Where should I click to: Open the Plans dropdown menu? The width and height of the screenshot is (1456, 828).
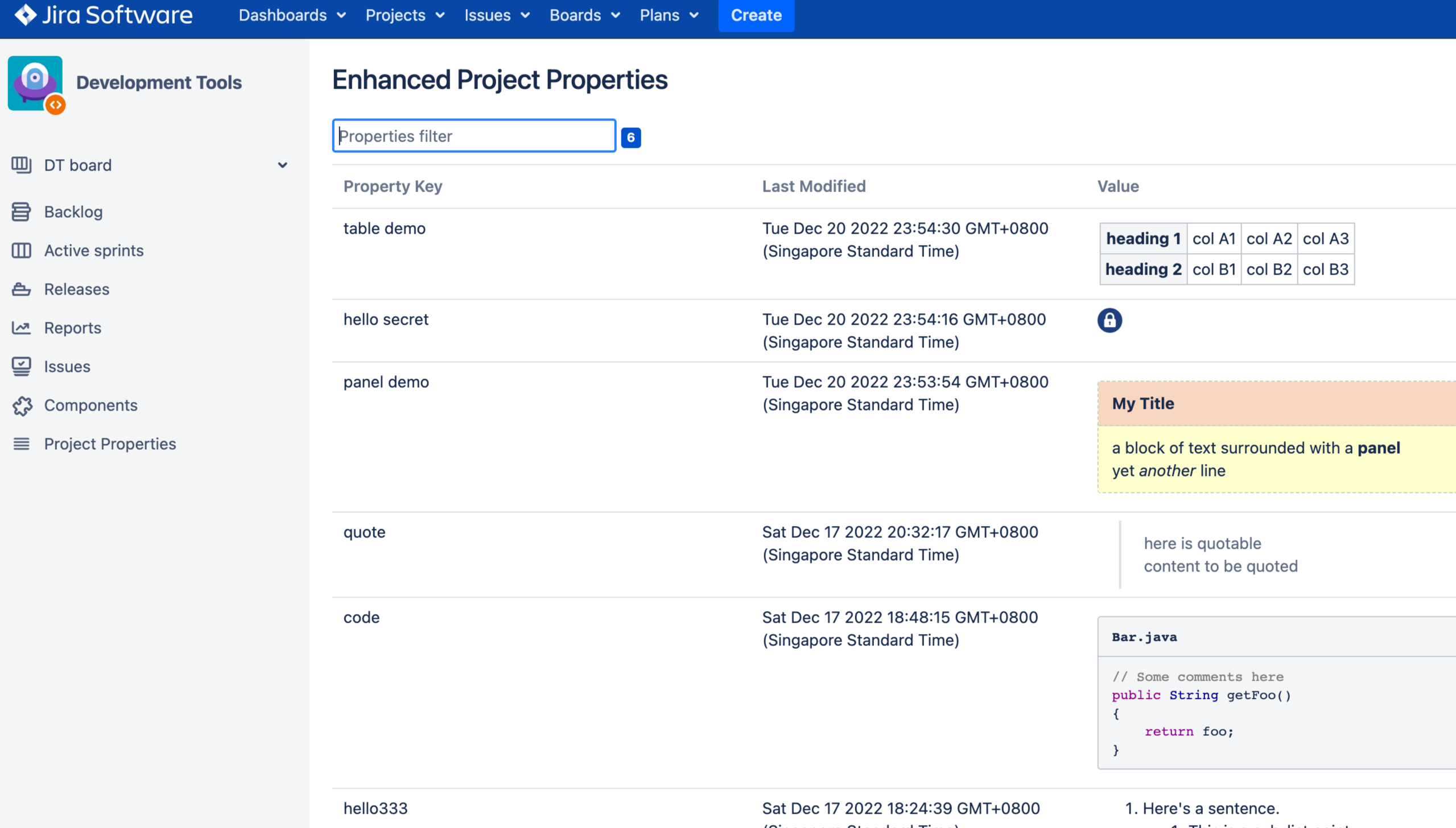(x=669, y=15)
